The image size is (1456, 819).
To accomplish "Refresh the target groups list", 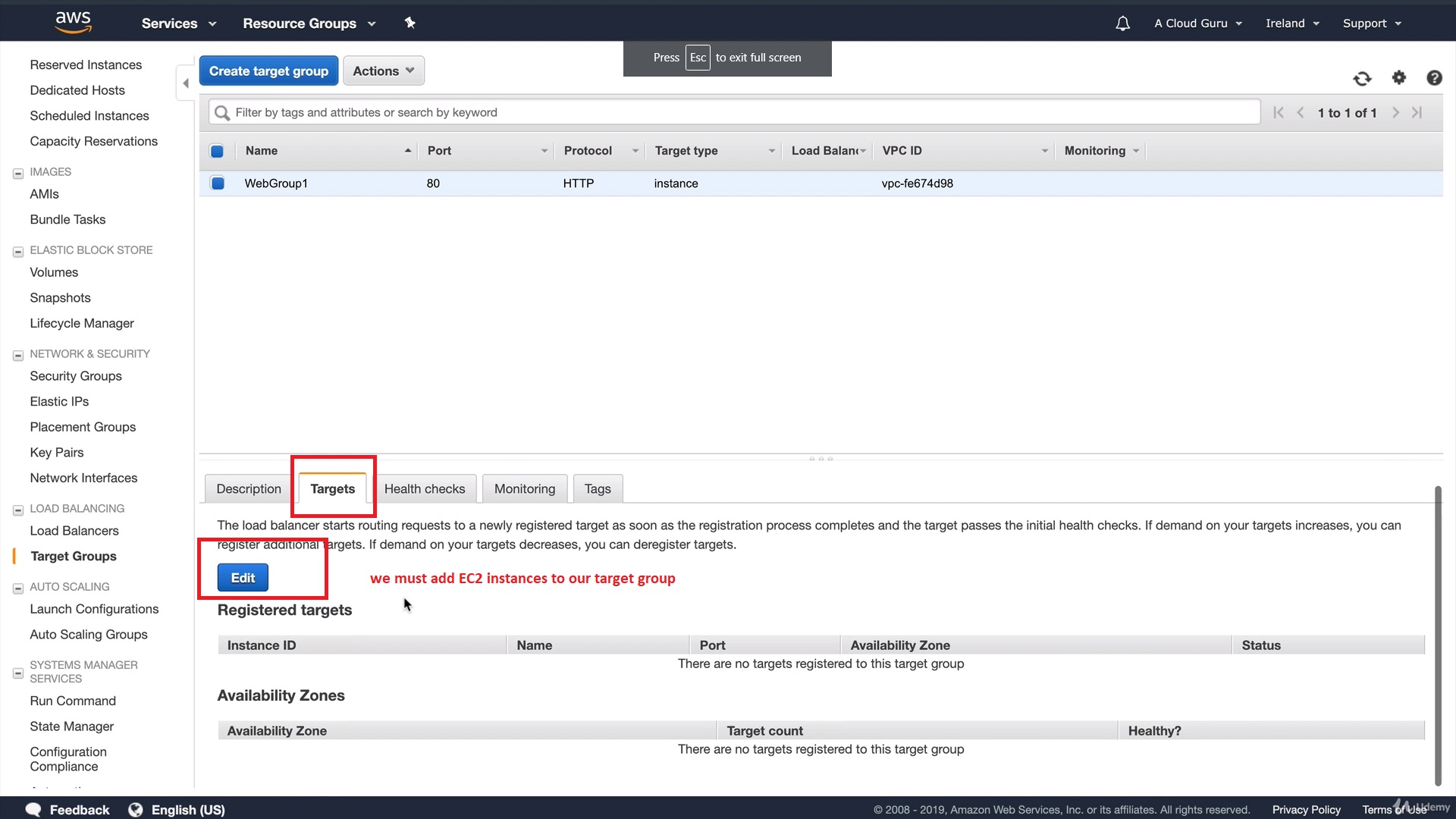I will coord(1362,78).
